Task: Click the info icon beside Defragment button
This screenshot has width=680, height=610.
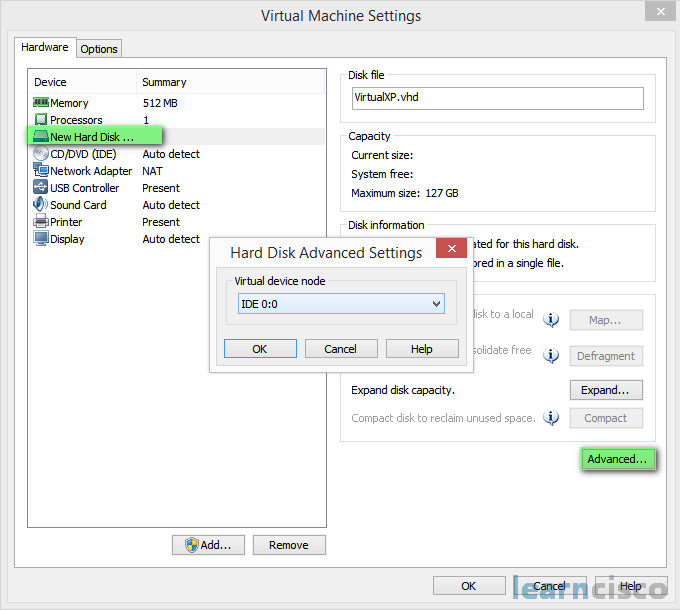Action: [x=551, y=356]
